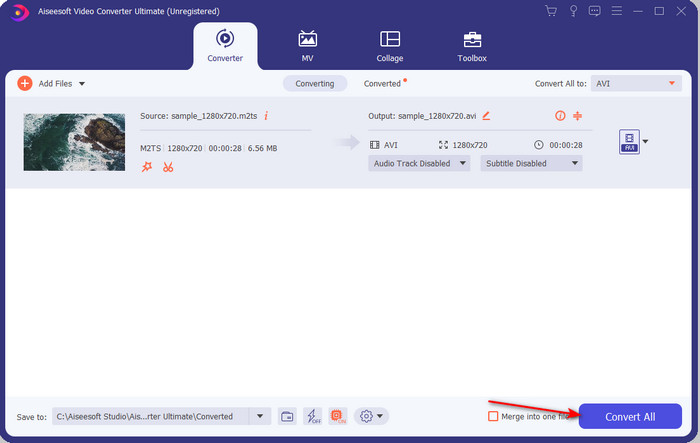Click the 6.56 MB file size text
The width and height of the screenshot is (700, 443).
(x=262, y=148)
